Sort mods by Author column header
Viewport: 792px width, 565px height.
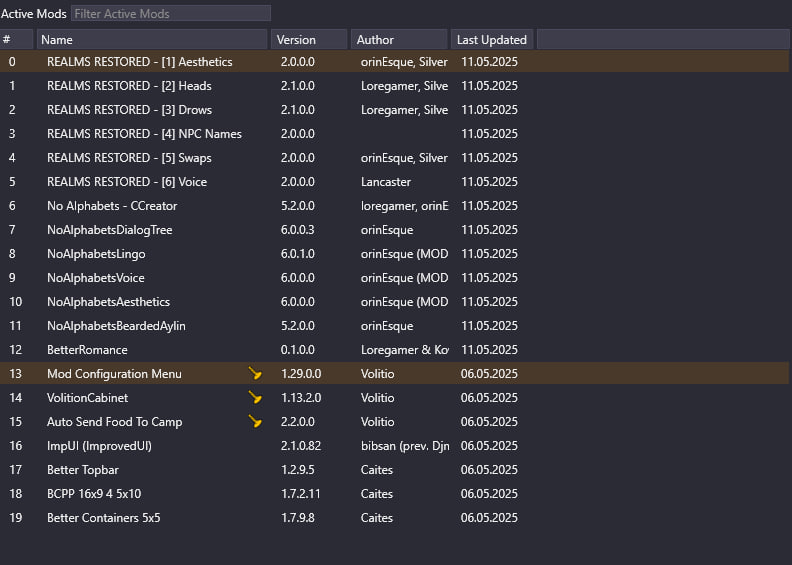click(x=399, y=39)
